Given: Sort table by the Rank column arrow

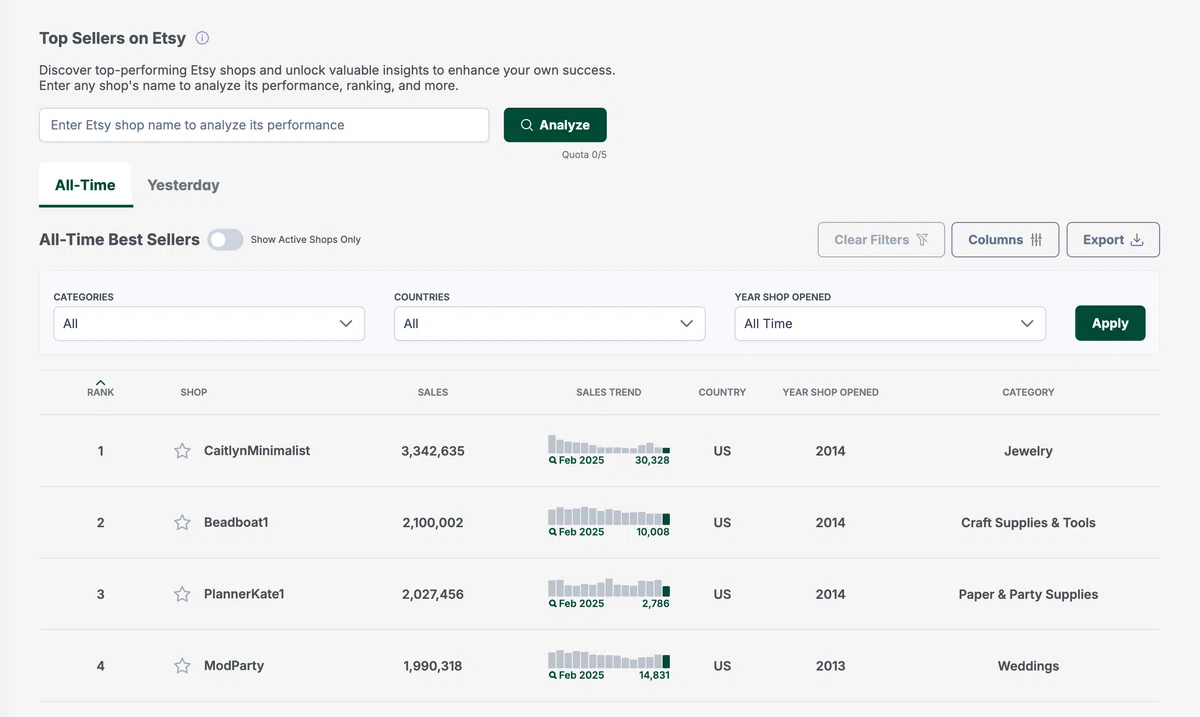Looking at the screenshot, I should point(100,382).
